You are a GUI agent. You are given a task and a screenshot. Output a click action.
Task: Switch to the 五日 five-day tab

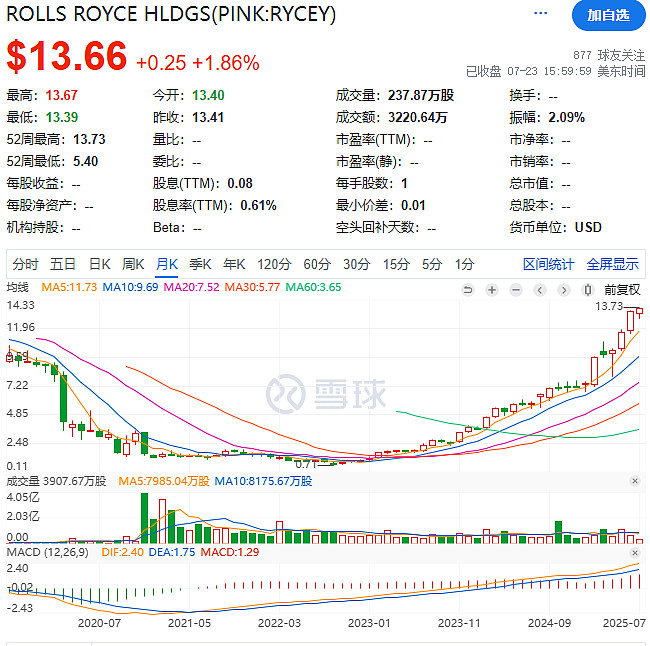point(63,264)
